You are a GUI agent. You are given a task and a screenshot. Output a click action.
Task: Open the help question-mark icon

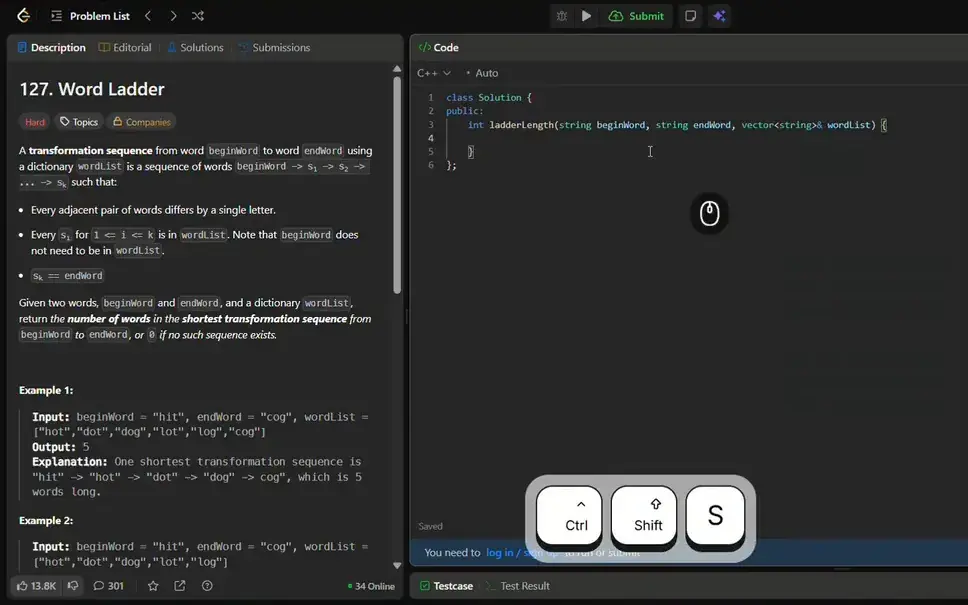click(207, 586)
